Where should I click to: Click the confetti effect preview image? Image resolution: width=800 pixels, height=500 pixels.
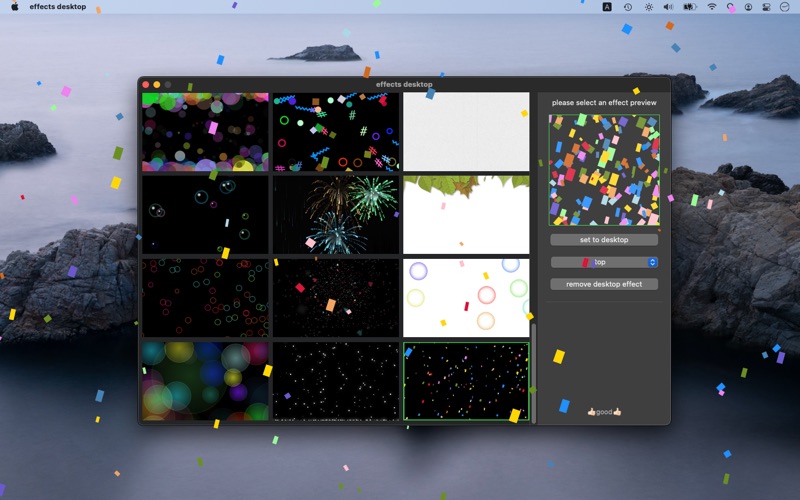[x=604, y=170]
